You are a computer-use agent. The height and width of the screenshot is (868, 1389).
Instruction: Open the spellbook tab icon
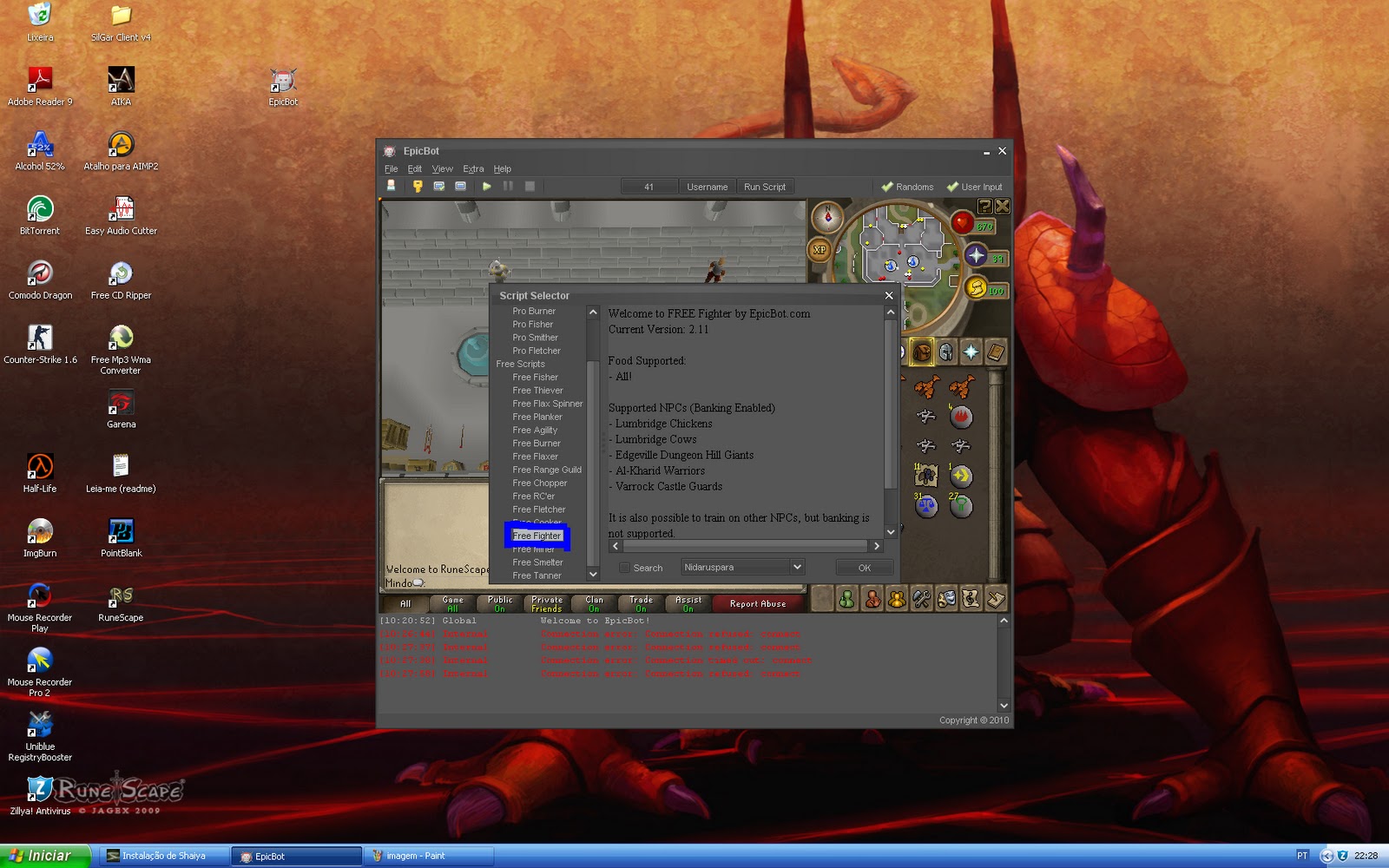point(995,352)
